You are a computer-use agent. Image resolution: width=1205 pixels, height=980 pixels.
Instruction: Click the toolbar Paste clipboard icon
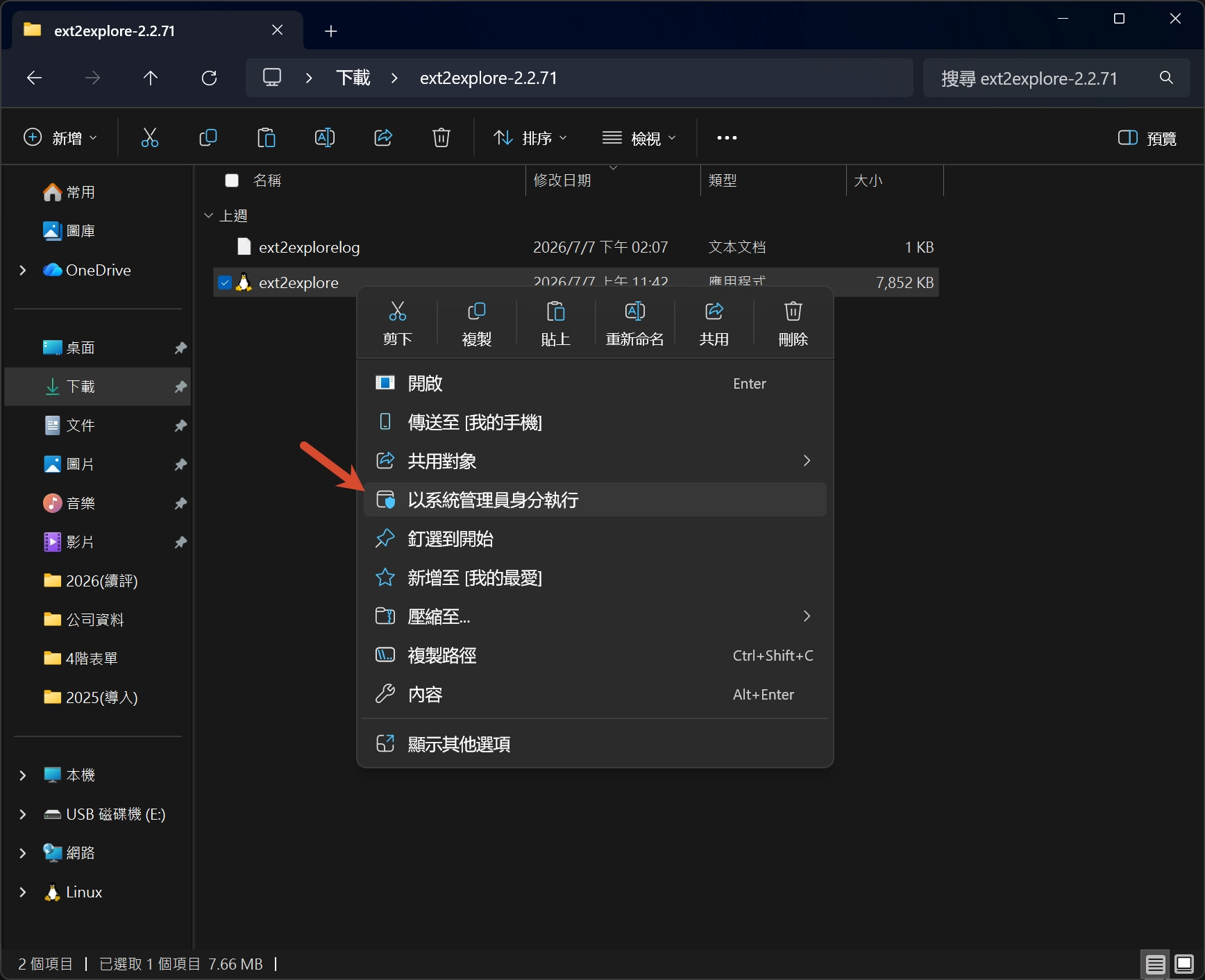[x=267, y=137]
